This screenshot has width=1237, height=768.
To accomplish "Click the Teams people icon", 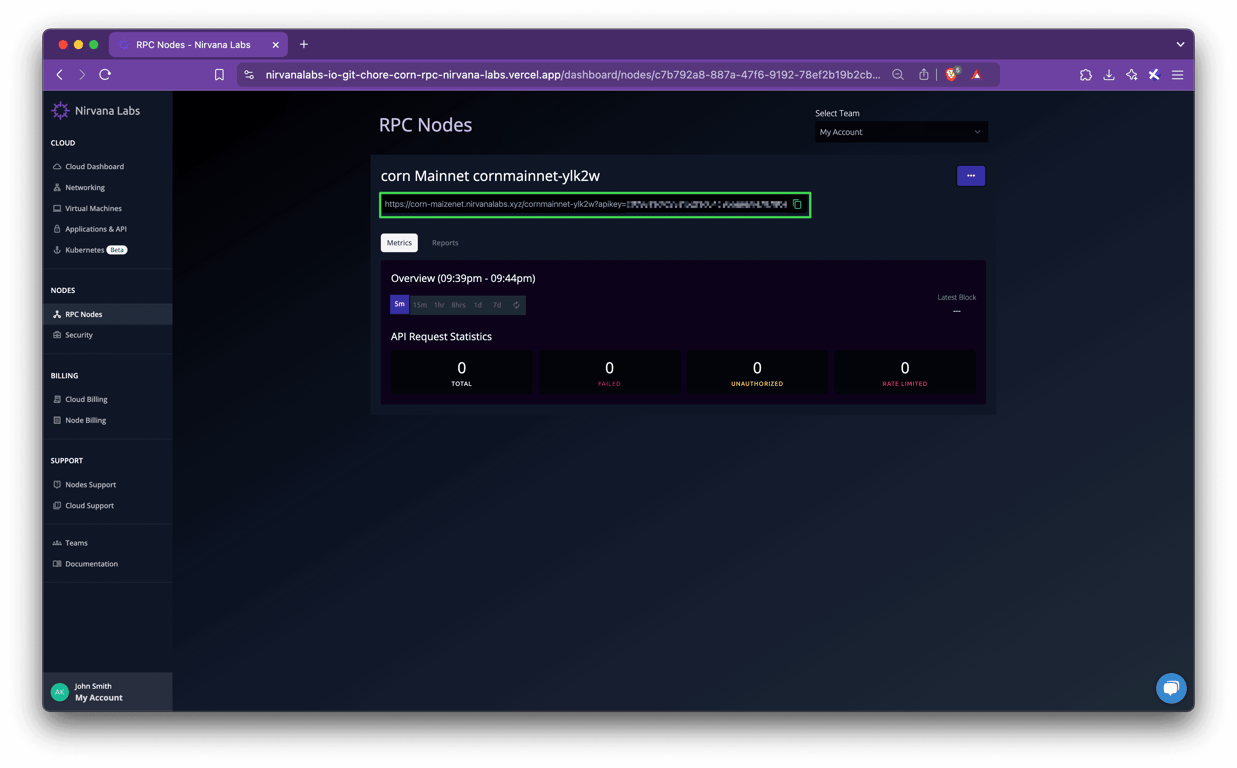I will pos(57,543).
